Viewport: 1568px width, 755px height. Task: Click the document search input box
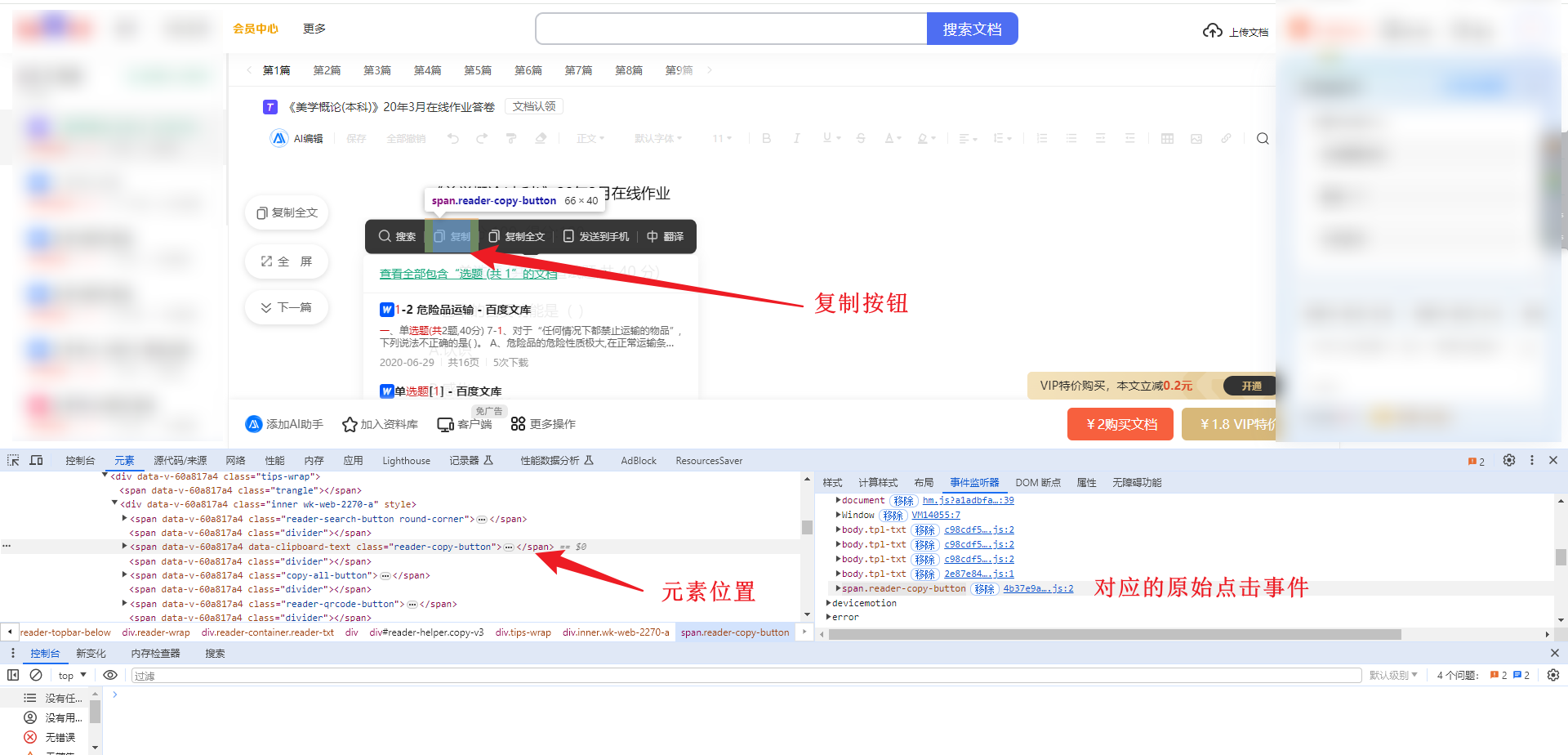click(732, 29)
